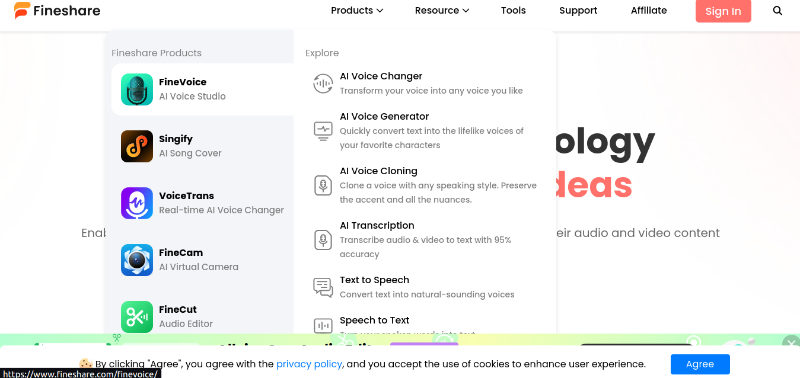Select the Singify app icon
The width and height of the screenshot is (800, 378).
[x=137, y=146]
